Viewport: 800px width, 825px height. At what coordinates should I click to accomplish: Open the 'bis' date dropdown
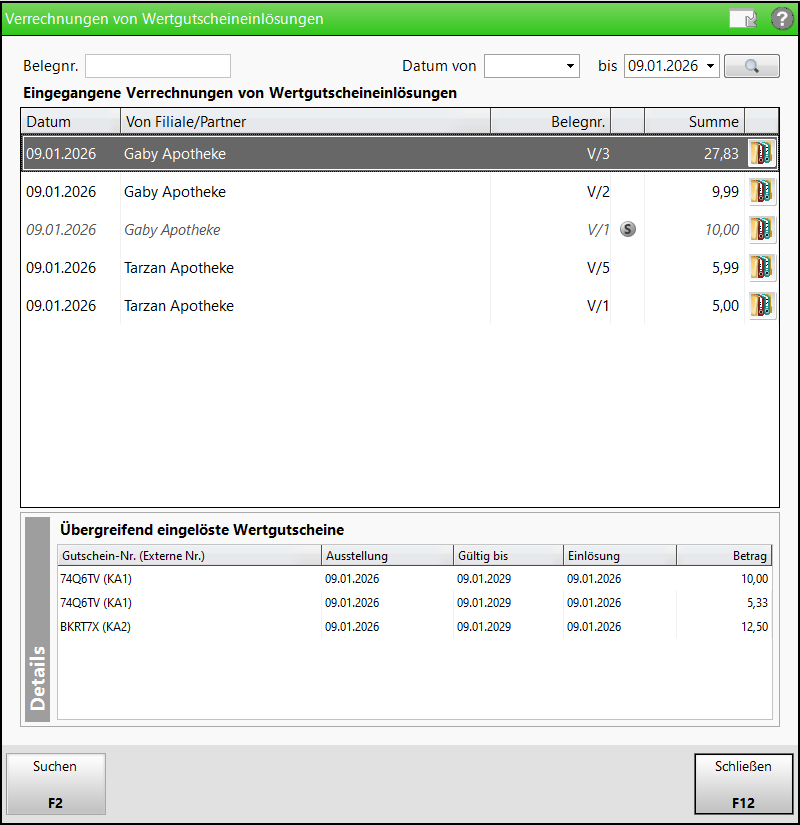point(710,66)
